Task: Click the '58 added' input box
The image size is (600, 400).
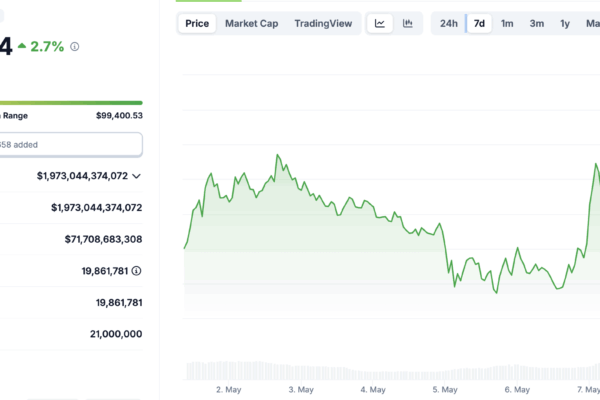Action: pos(71,145)
